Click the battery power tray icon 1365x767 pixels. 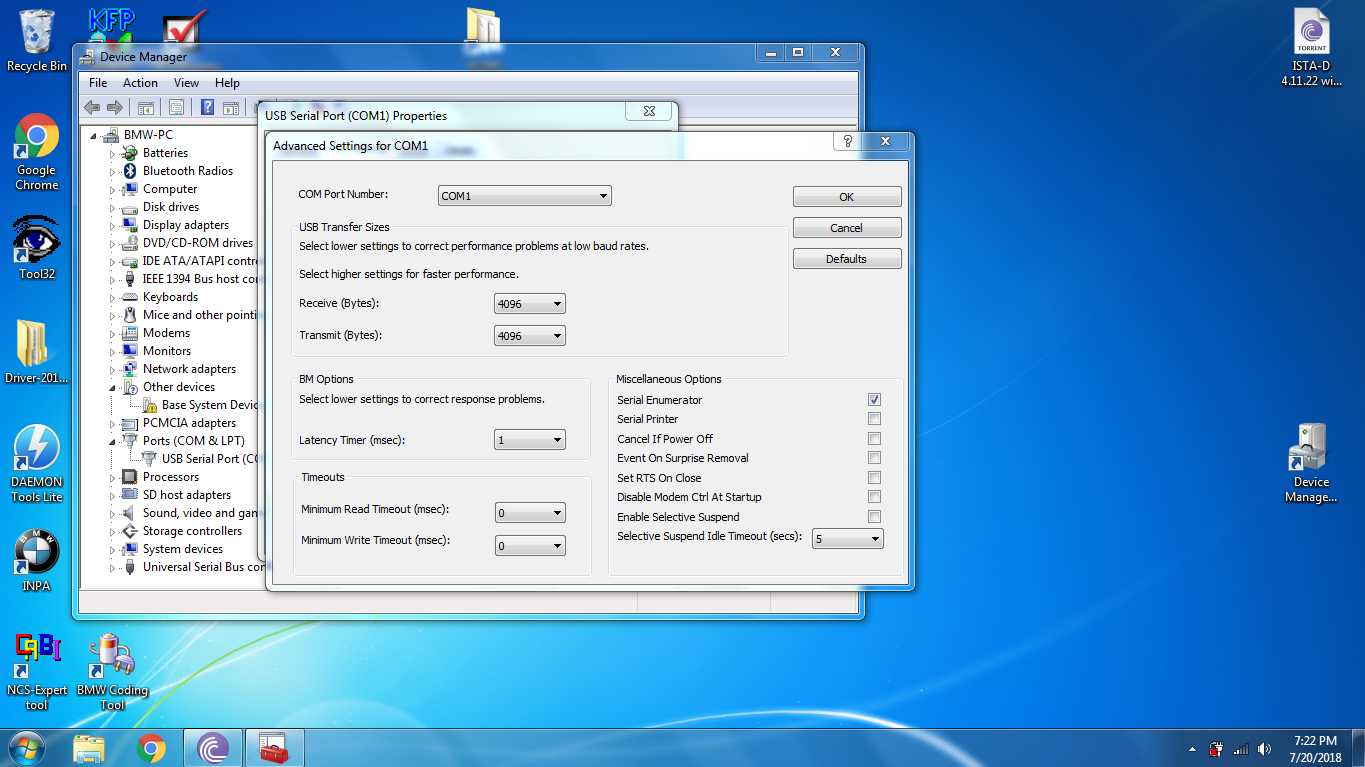pos(1217,749)
